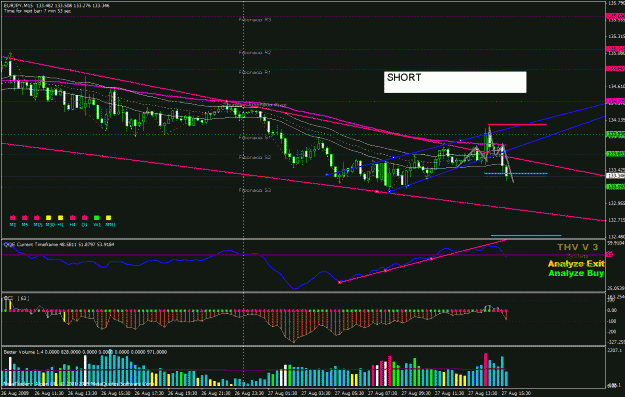
Task: Click the Analyze Exit text
Action: (x=576, y=263)
